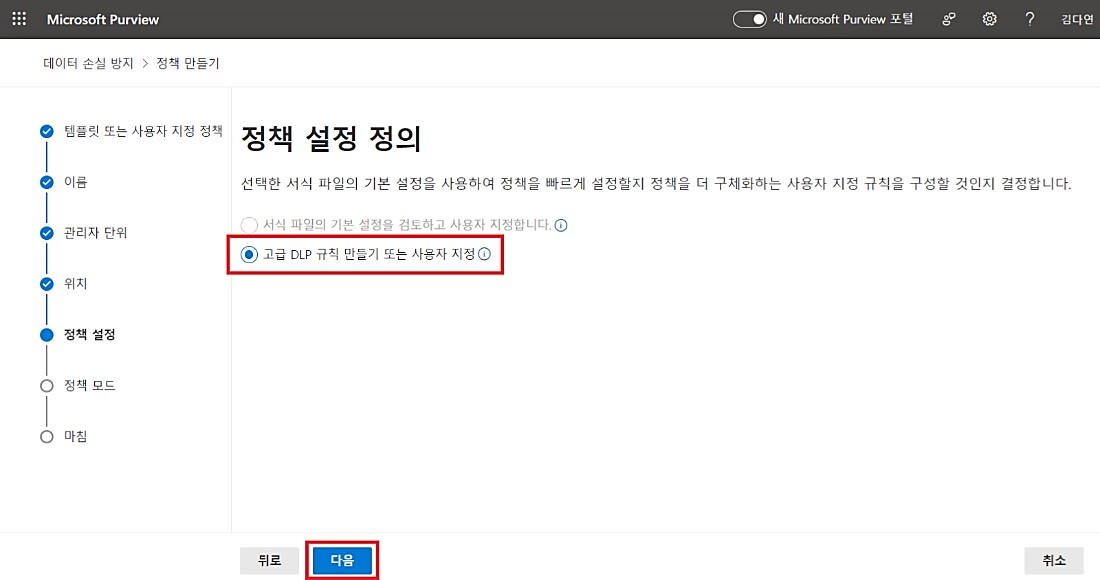Select the 마침 step in wizard
This screenshot has height=580, width=1100.
75,436
